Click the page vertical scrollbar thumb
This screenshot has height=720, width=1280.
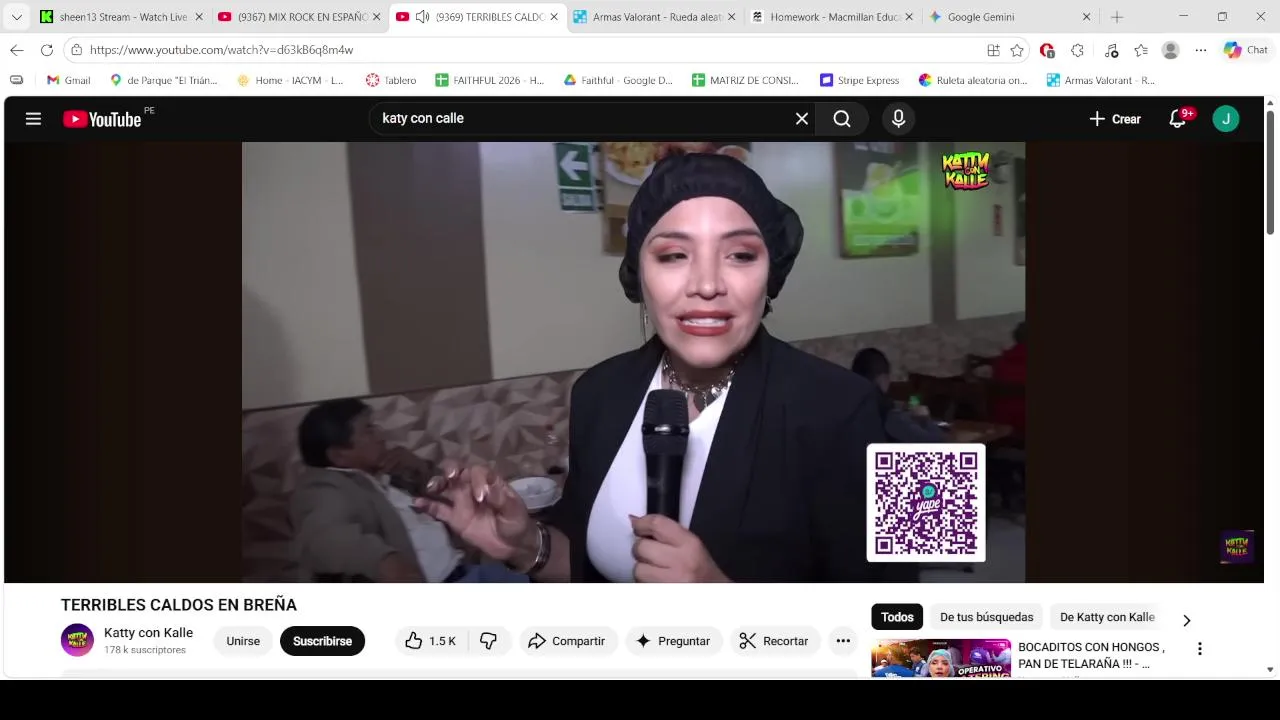(x=1270, y=175)
